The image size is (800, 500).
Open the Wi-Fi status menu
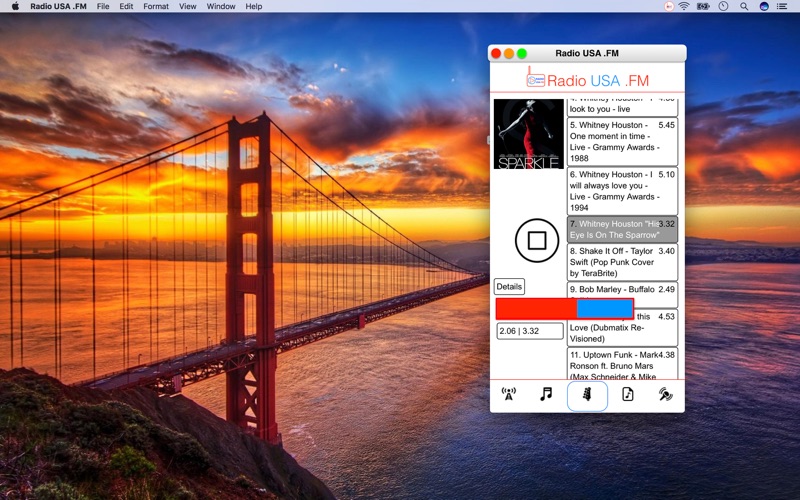[x=684, y=6]
